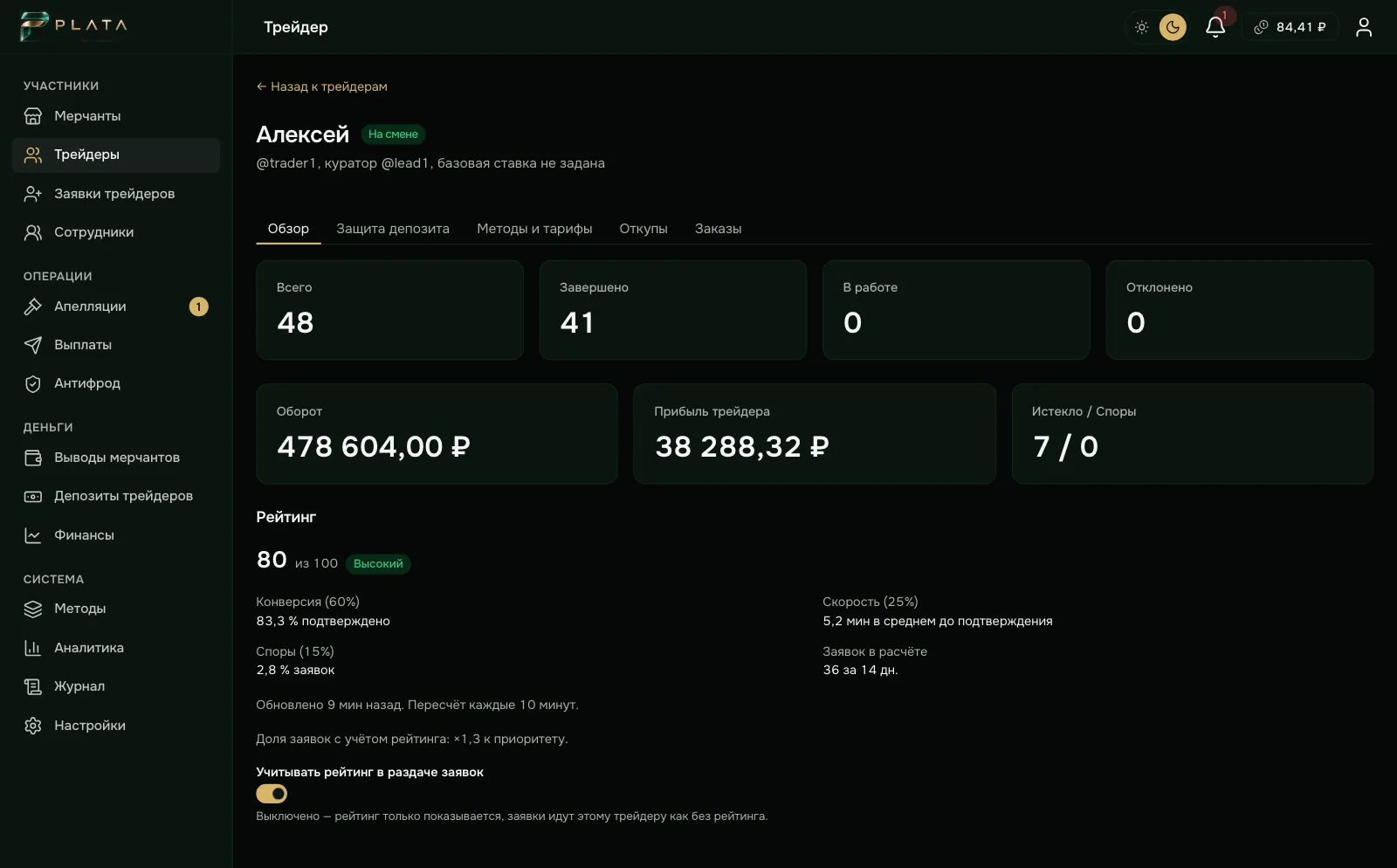Screen dimensions: 1397x868
Task: Open user profile icon in header
Action: 1364,27
